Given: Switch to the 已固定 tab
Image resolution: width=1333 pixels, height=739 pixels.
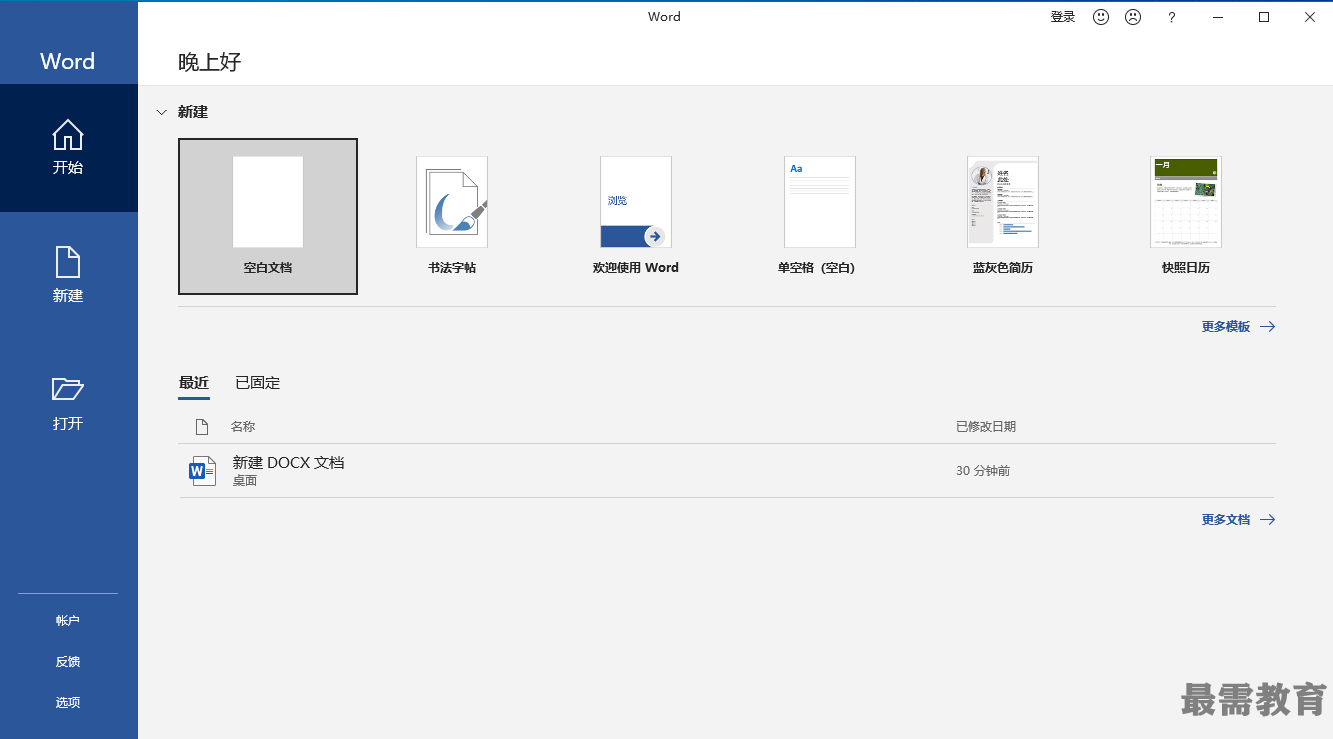Looking at the screenshot, I should 258,383.
